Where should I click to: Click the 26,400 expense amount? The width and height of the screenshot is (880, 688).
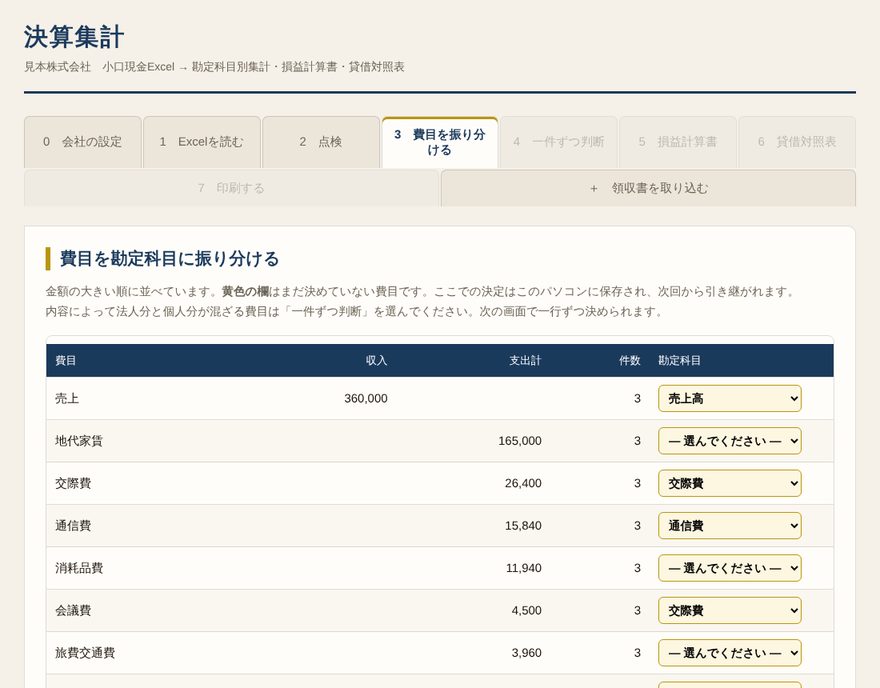coord(523,483)
